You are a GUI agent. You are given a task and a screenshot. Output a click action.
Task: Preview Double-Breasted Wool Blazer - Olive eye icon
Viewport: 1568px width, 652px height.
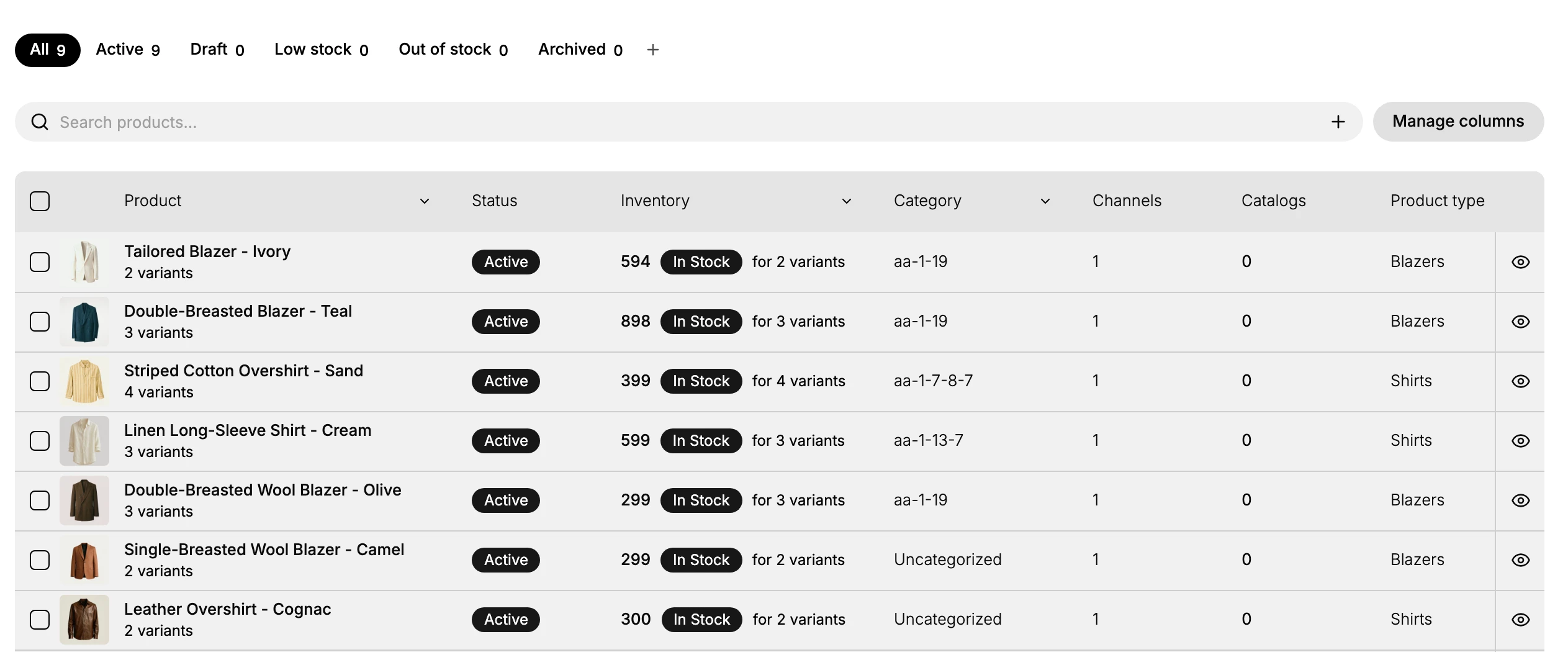click(1520, 500)
